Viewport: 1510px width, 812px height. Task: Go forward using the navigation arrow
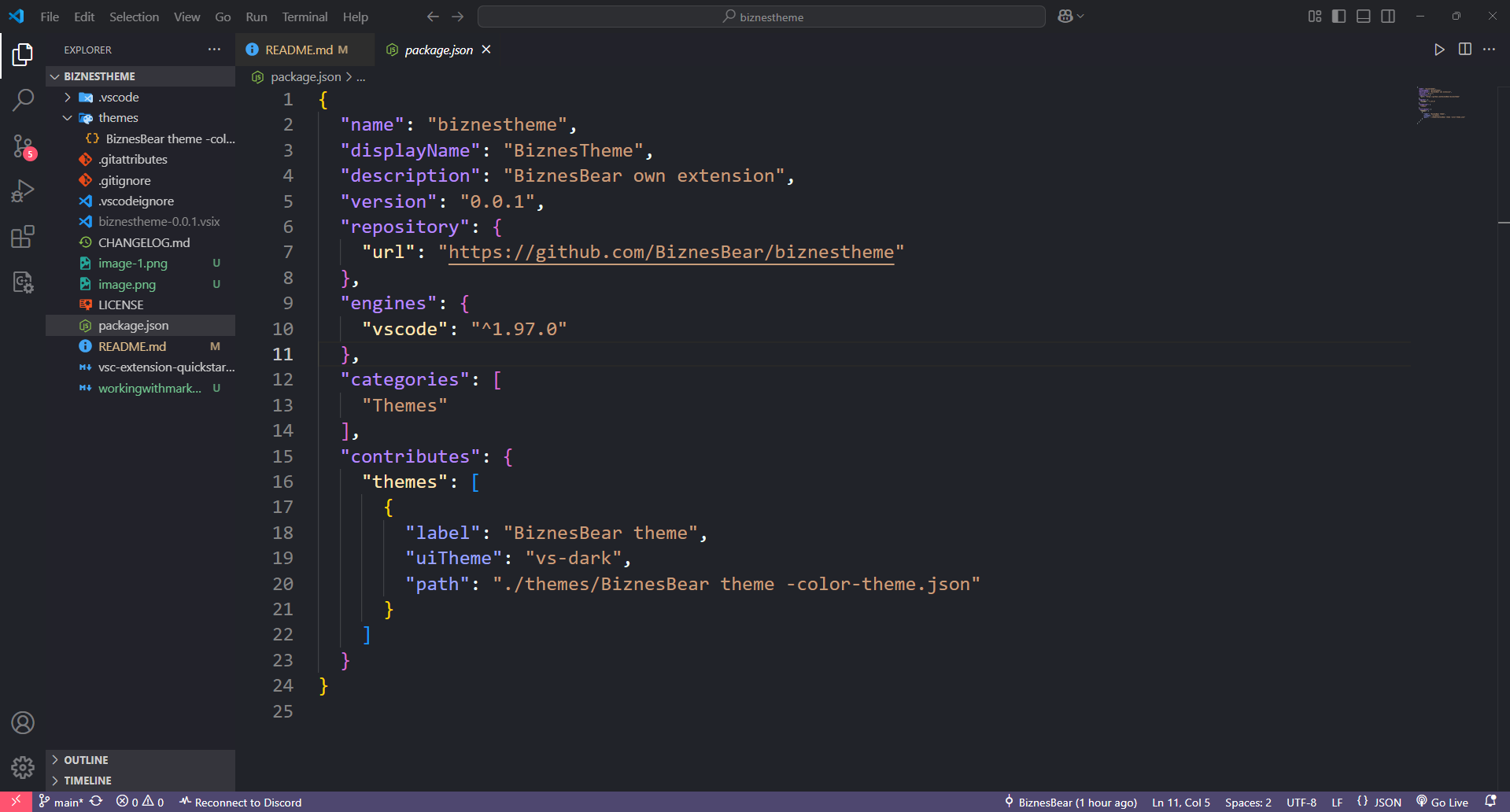pos(458,17)
